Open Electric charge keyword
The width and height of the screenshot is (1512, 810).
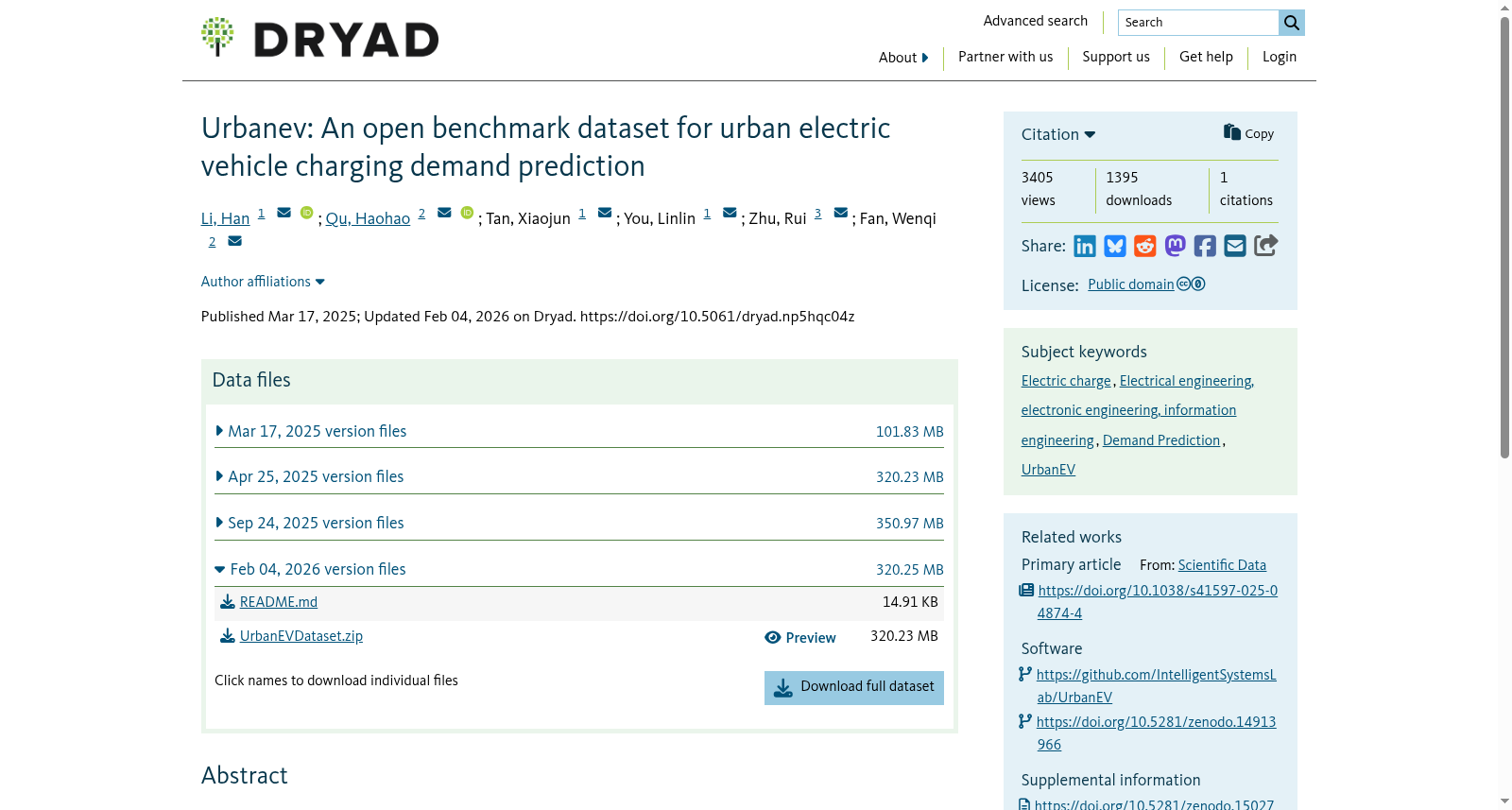tap(1066, 381)
